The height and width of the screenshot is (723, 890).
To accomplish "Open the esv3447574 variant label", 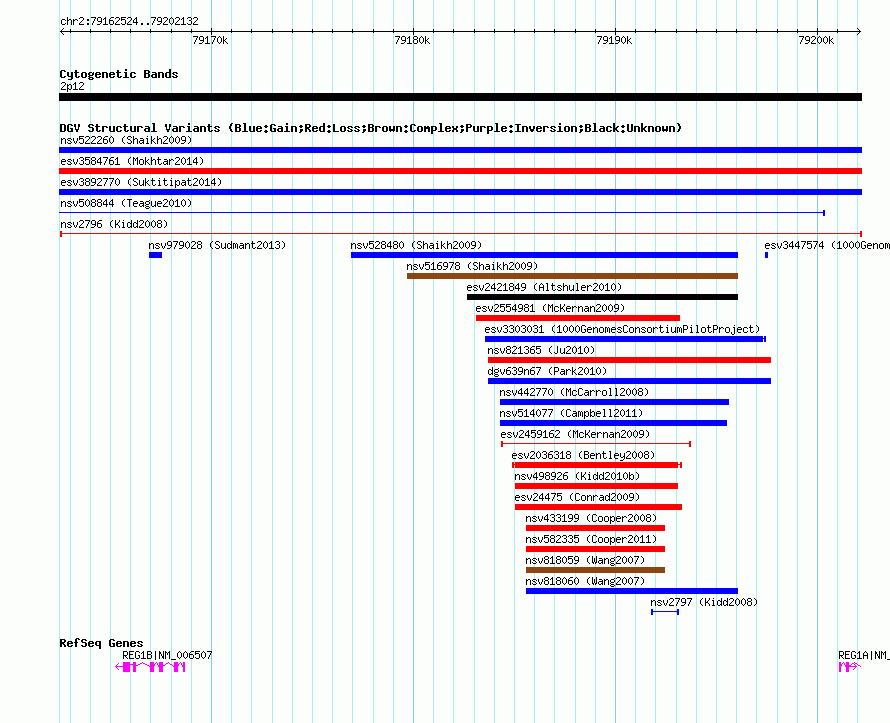I will [x=827, y=245].
